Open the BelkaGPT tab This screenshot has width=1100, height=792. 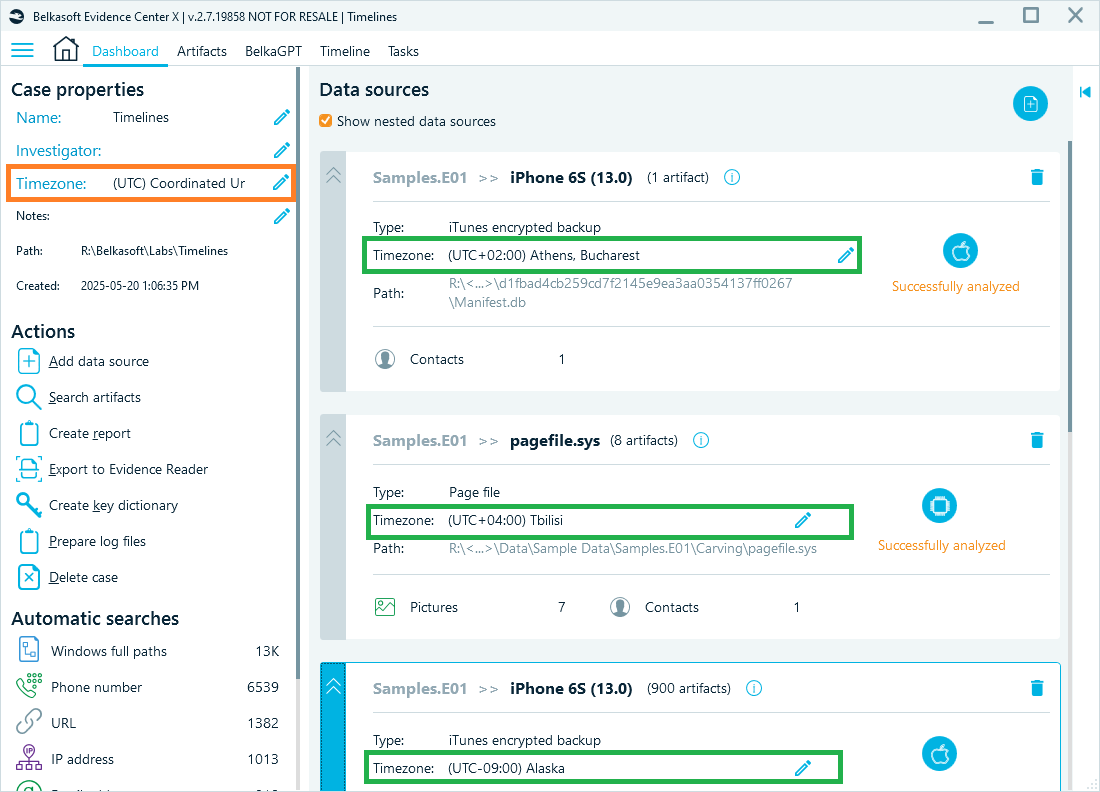274,51
